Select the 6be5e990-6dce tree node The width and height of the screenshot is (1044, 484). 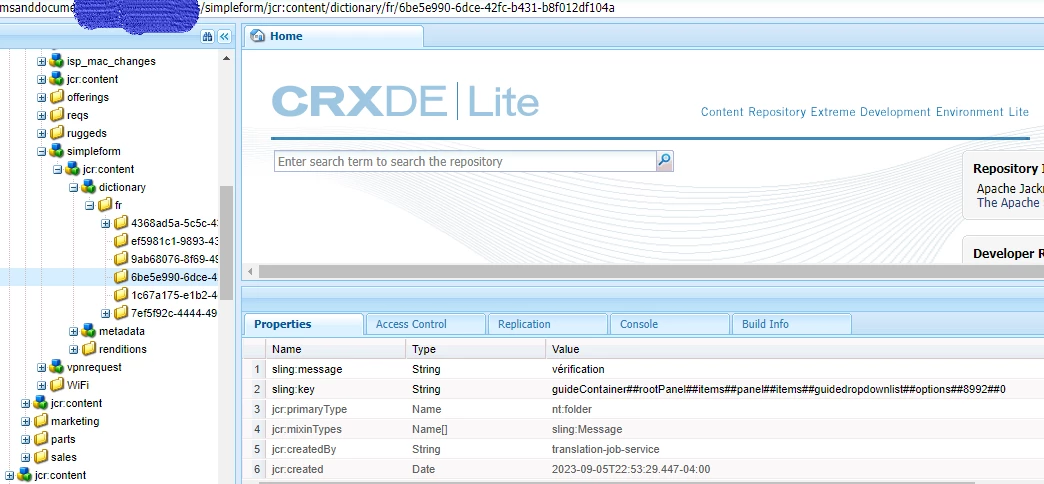[x=174, y=277]
